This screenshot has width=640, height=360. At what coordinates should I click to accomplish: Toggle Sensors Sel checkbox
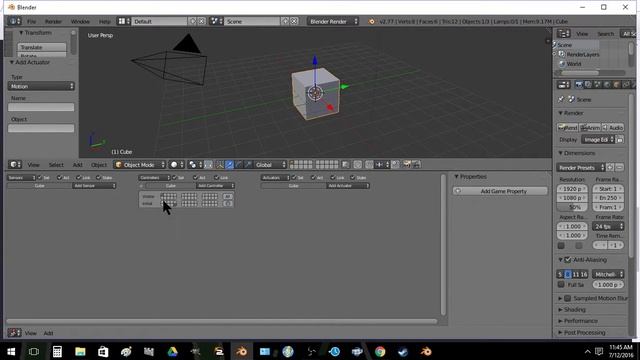point(40,178)
